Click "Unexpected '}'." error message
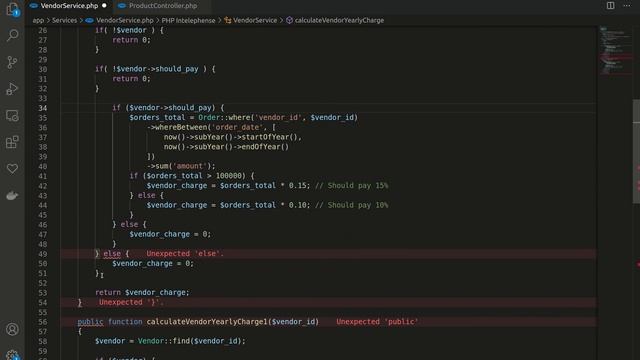 (x=131, y=302)
